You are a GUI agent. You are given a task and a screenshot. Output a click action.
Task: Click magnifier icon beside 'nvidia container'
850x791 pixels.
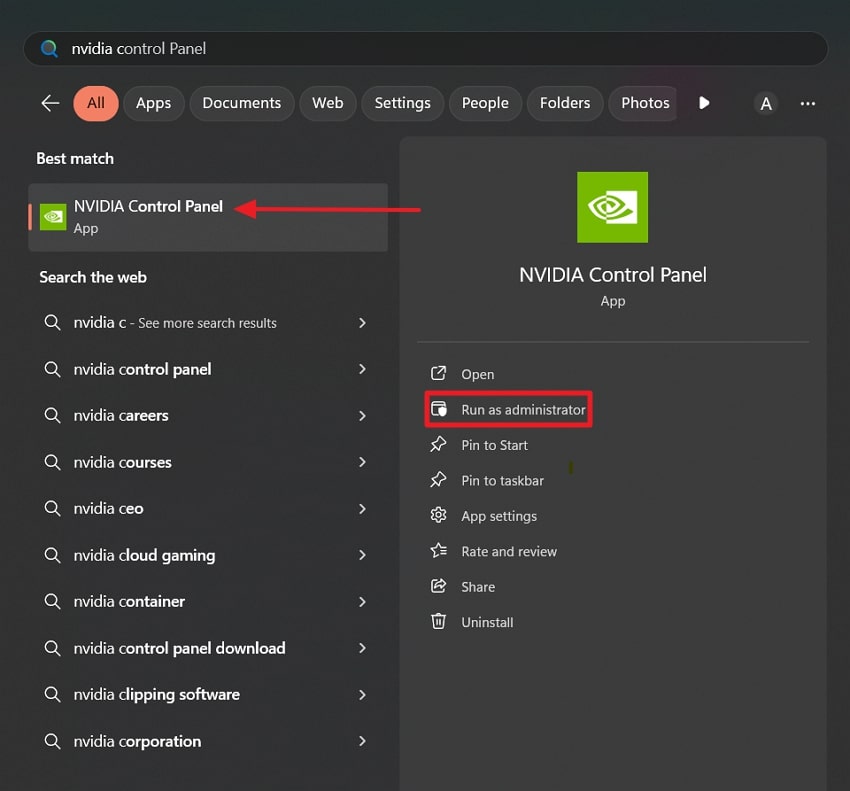coord(52,602)
